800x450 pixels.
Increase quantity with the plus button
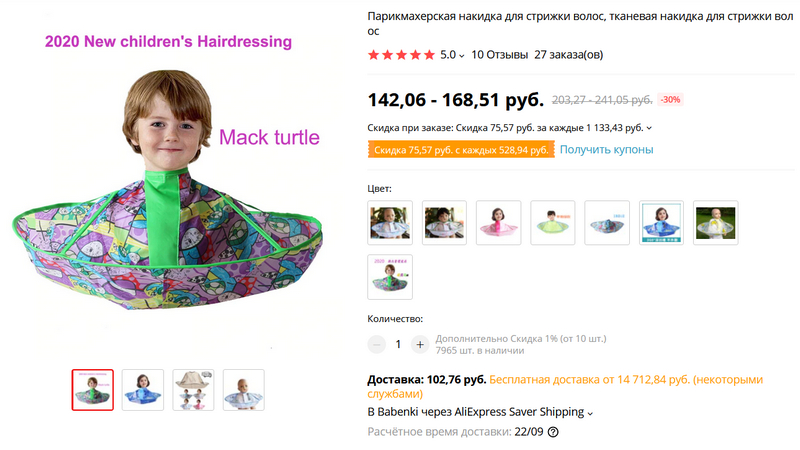(x=420, y=344)
